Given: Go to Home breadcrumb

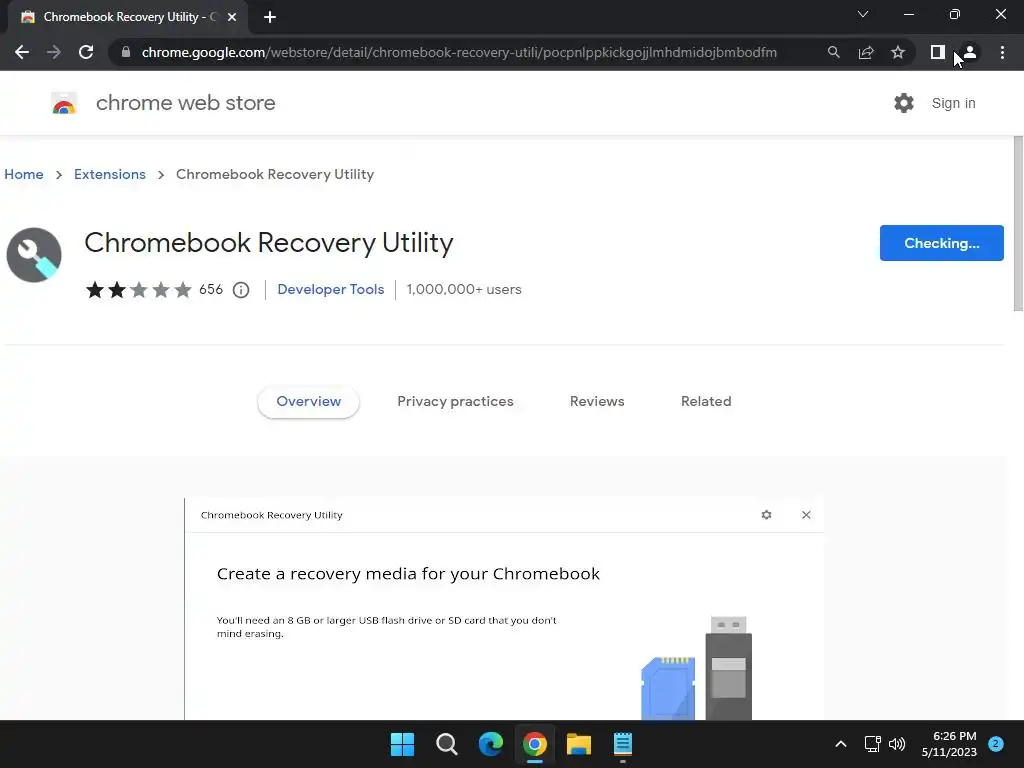Looking at the screenshot, I should point(24,174).
